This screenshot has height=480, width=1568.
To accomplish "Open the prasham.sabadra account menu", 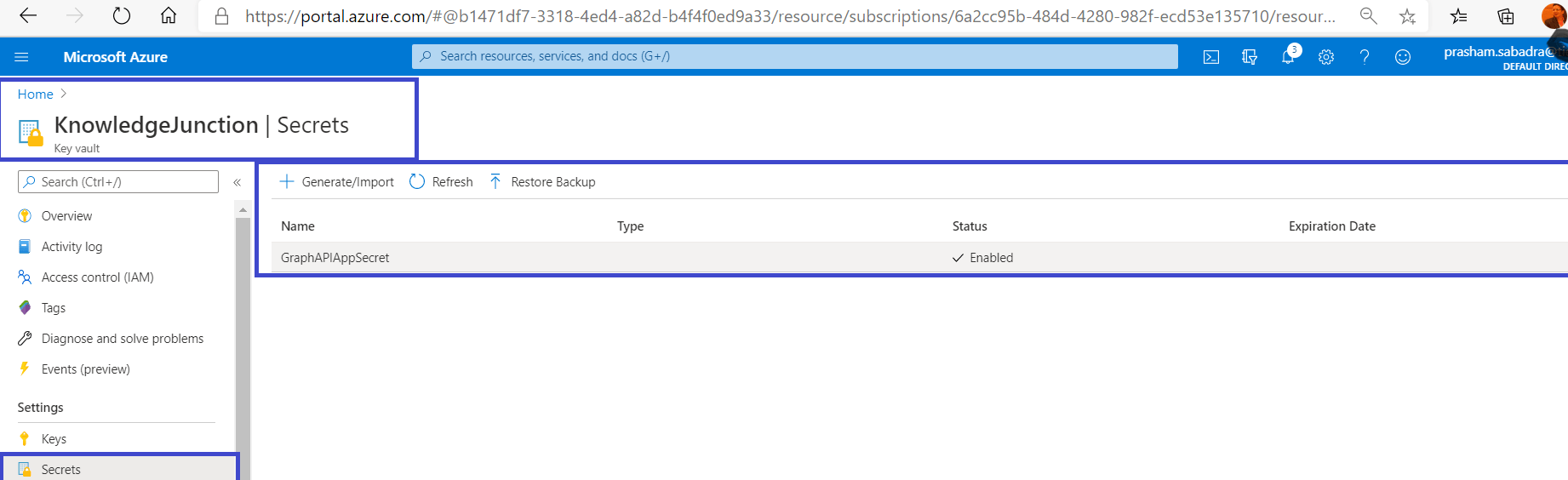I will coord(1505,57).
